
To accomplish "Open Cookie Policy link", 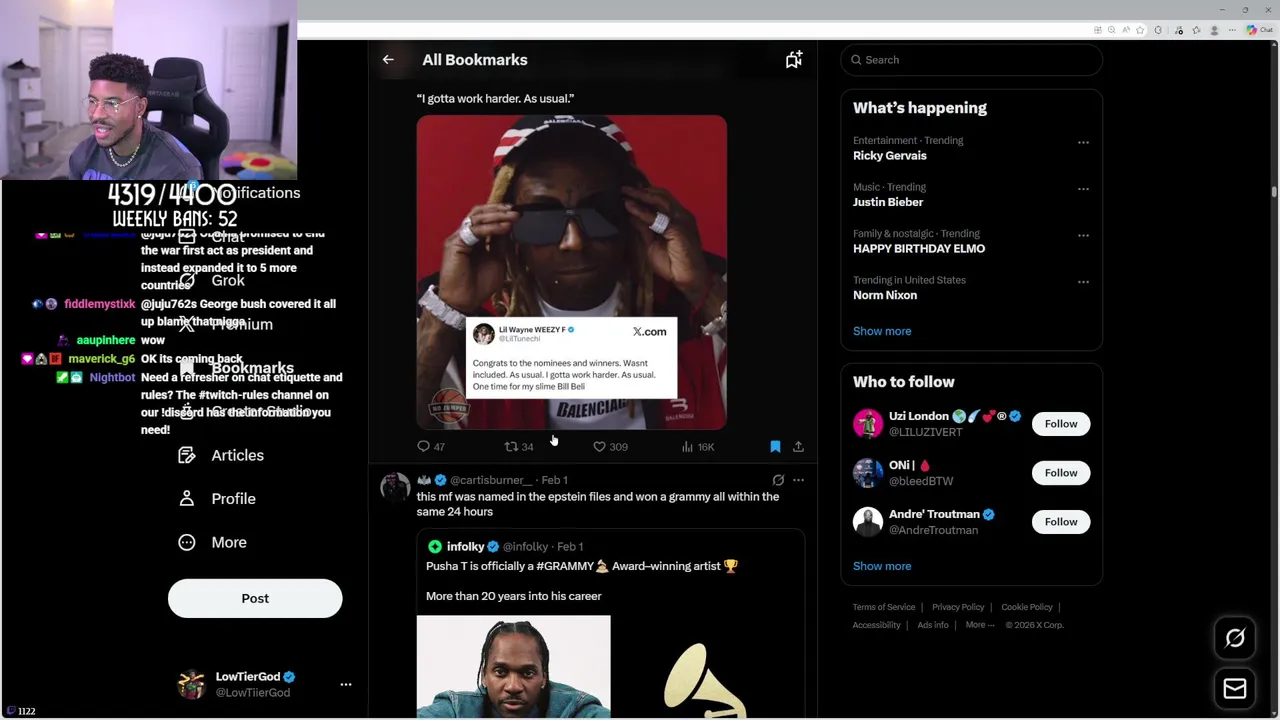I will point(1027,607).
